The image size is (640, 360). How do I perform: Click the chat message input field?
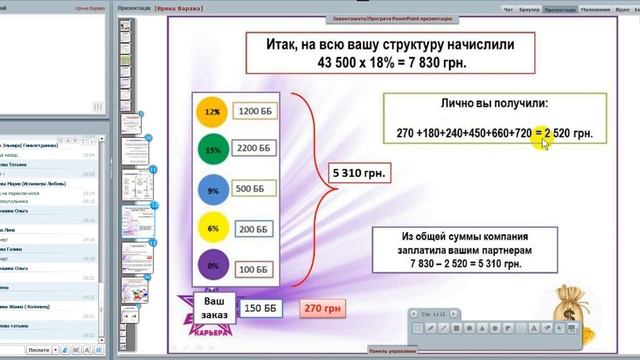[x=12, y=350]
